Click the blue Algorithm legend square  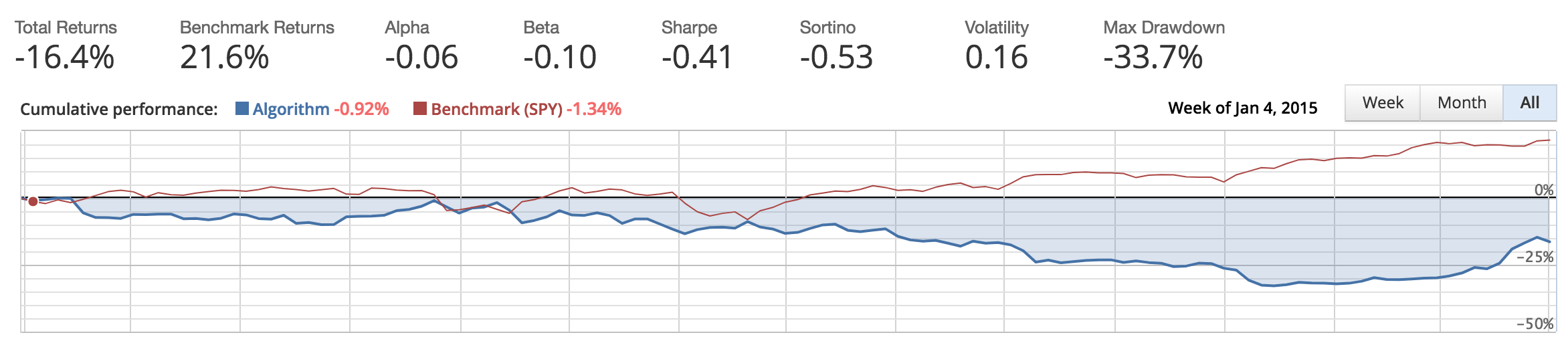click(x=242, y=108)
